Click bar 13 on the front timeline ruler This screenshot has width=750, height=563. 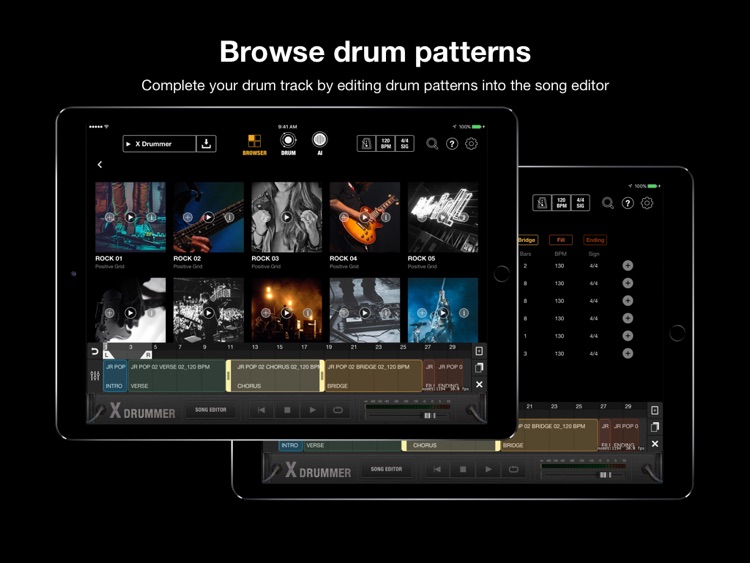[x=255, y=347]
